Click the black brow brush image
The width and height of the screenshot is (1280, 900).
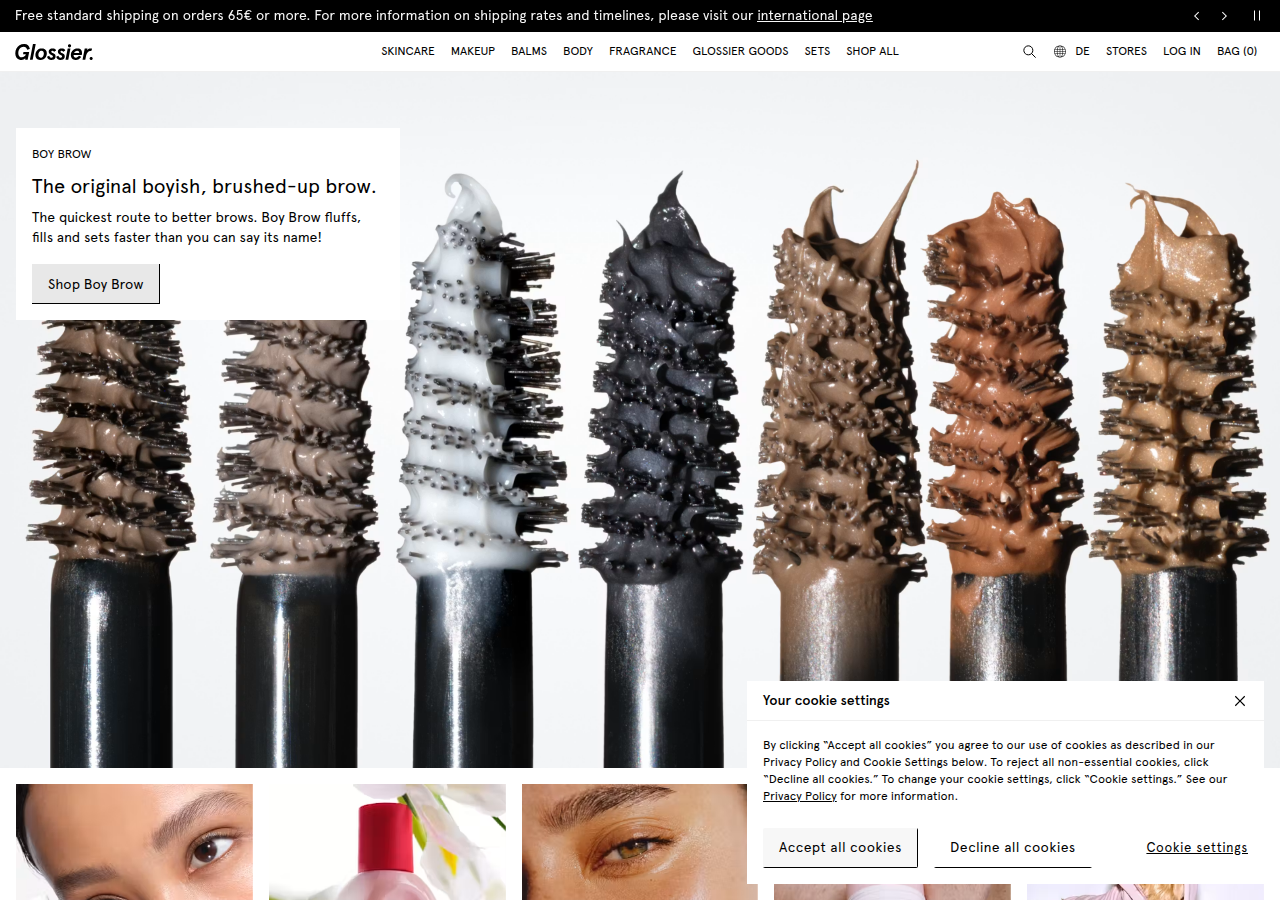[663, 470]
